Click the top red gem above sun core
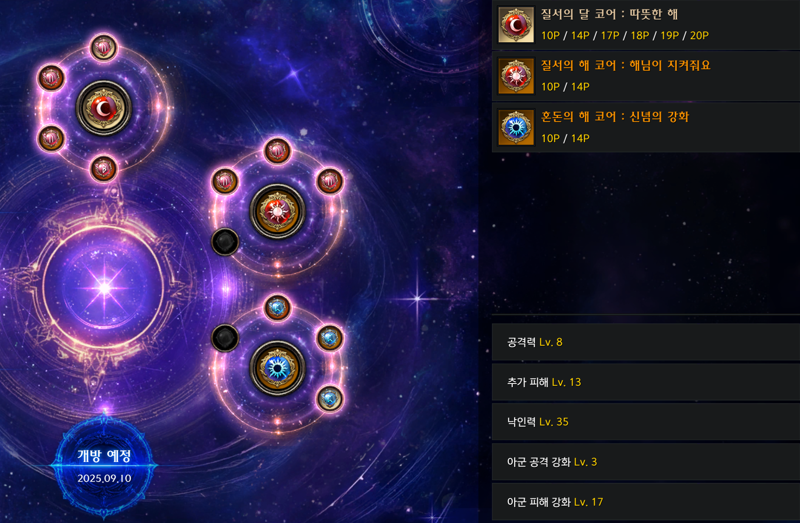 pos(278,151)
